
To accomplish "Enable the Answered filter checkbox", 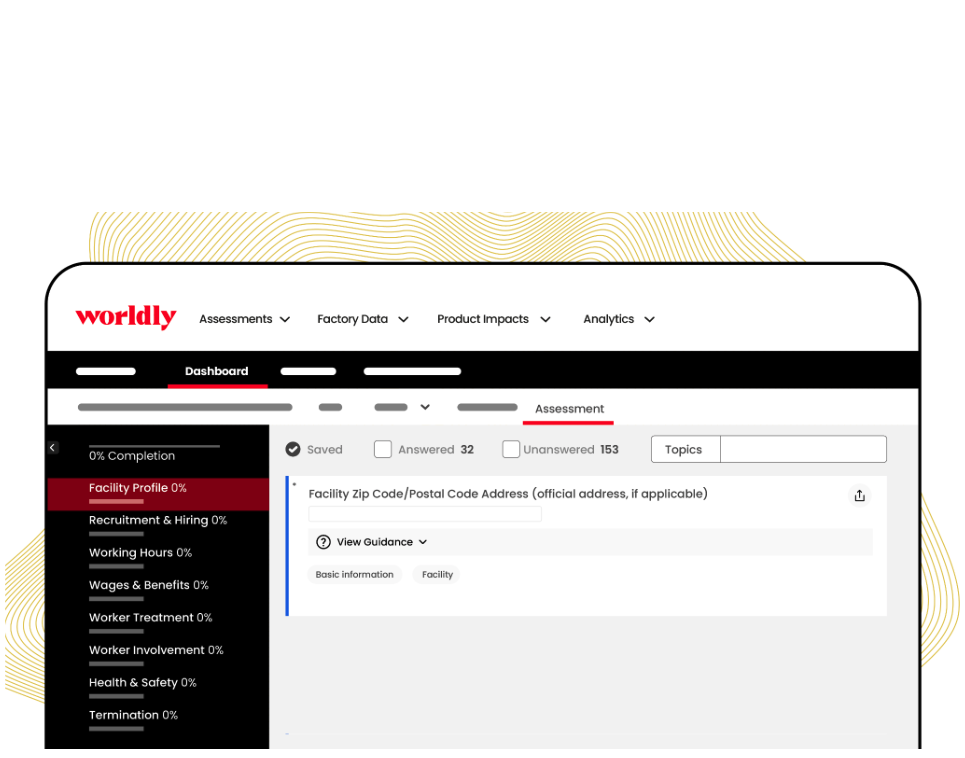I will [x=383, y=449].
